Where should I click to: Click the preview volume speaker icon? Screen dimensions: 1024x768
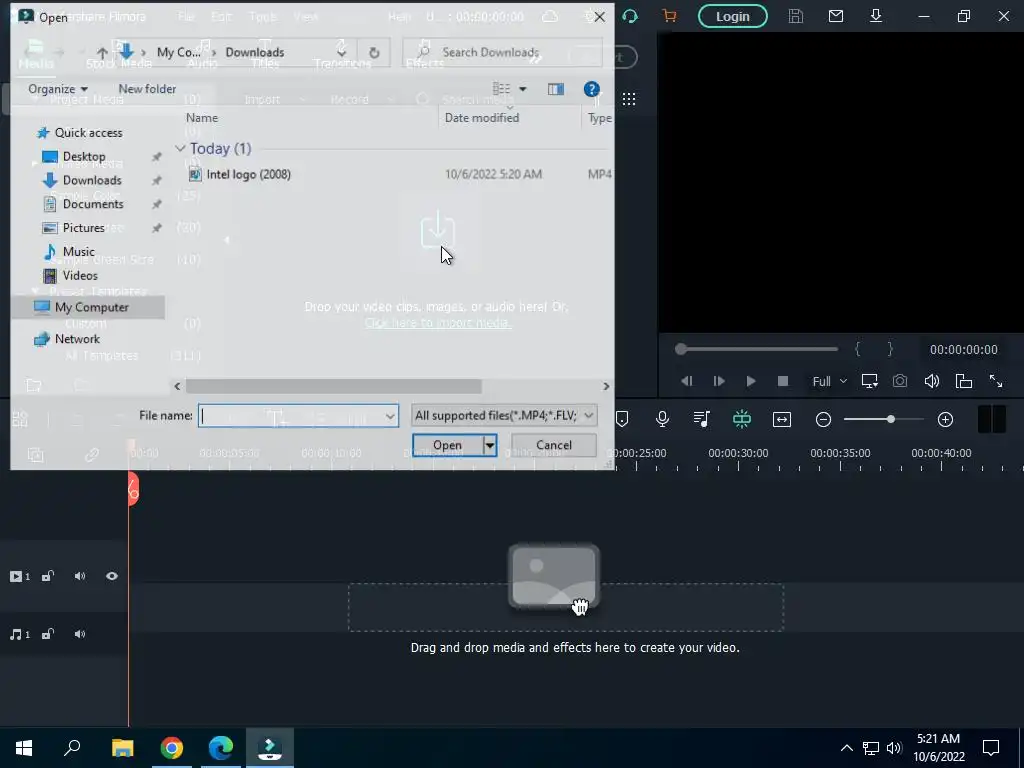point(932,381)
